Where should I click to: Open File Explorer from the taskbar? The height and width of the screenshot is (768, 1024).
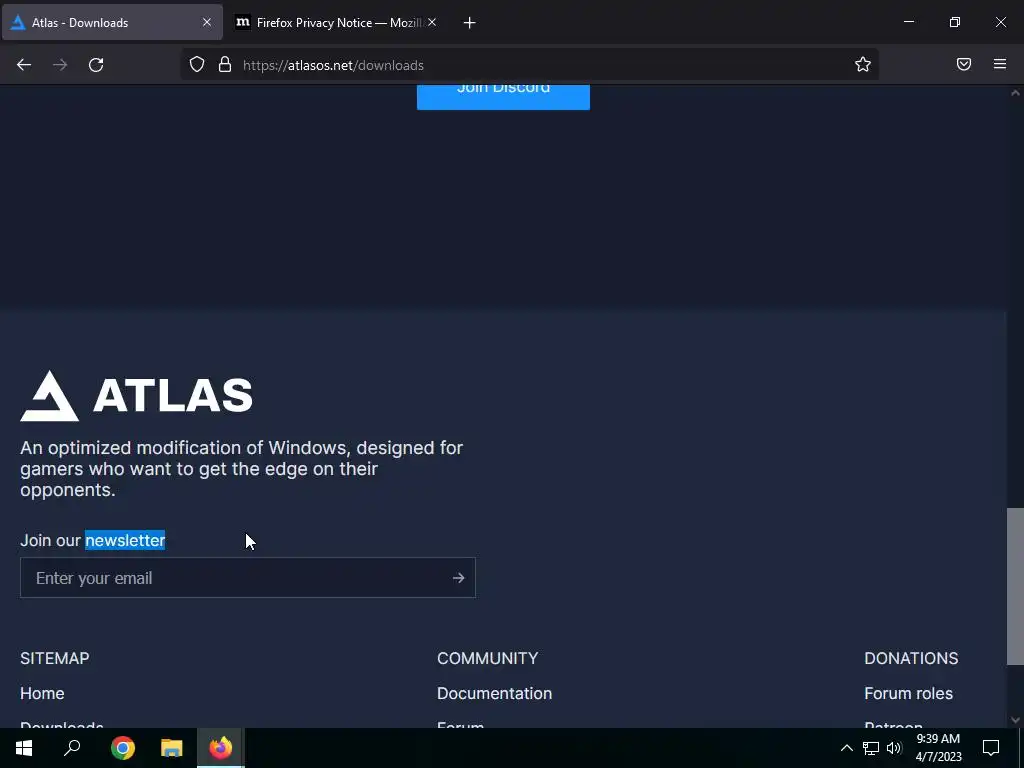(172, 748)
